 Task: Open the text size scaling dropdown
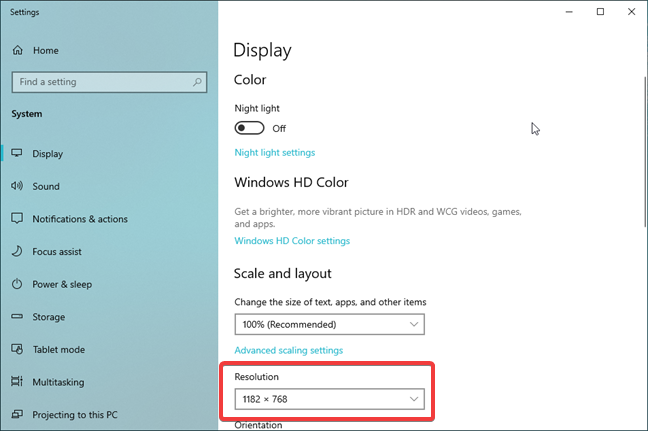tap(329, 324)
